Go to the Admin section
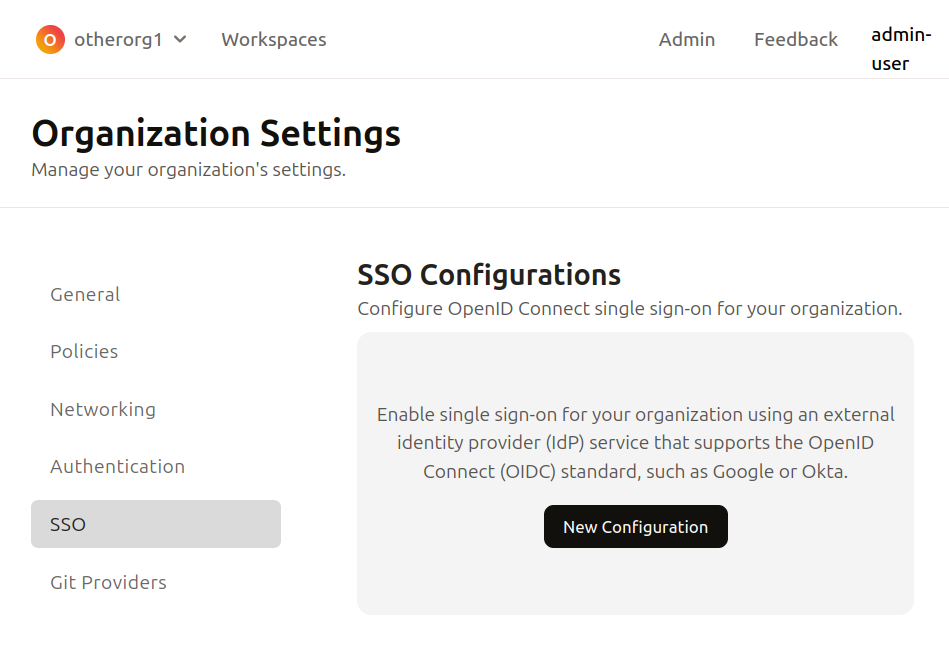Viewport: 949px width, 648px height. click(687, 40)
